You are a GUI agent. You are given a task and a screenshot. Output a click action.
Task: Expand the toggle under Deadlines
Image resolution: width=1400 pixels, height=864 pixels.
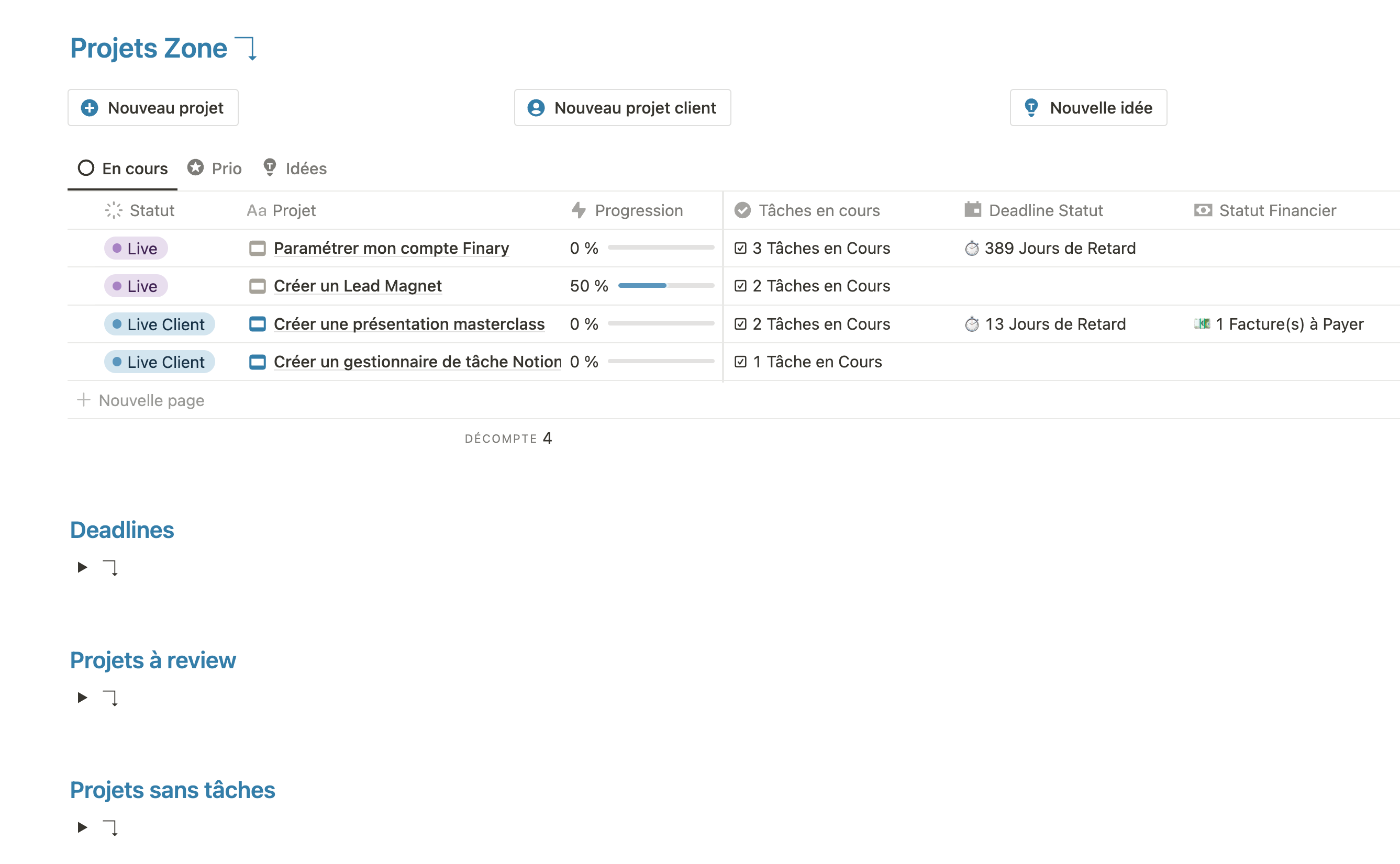click(x=82, y=567)
